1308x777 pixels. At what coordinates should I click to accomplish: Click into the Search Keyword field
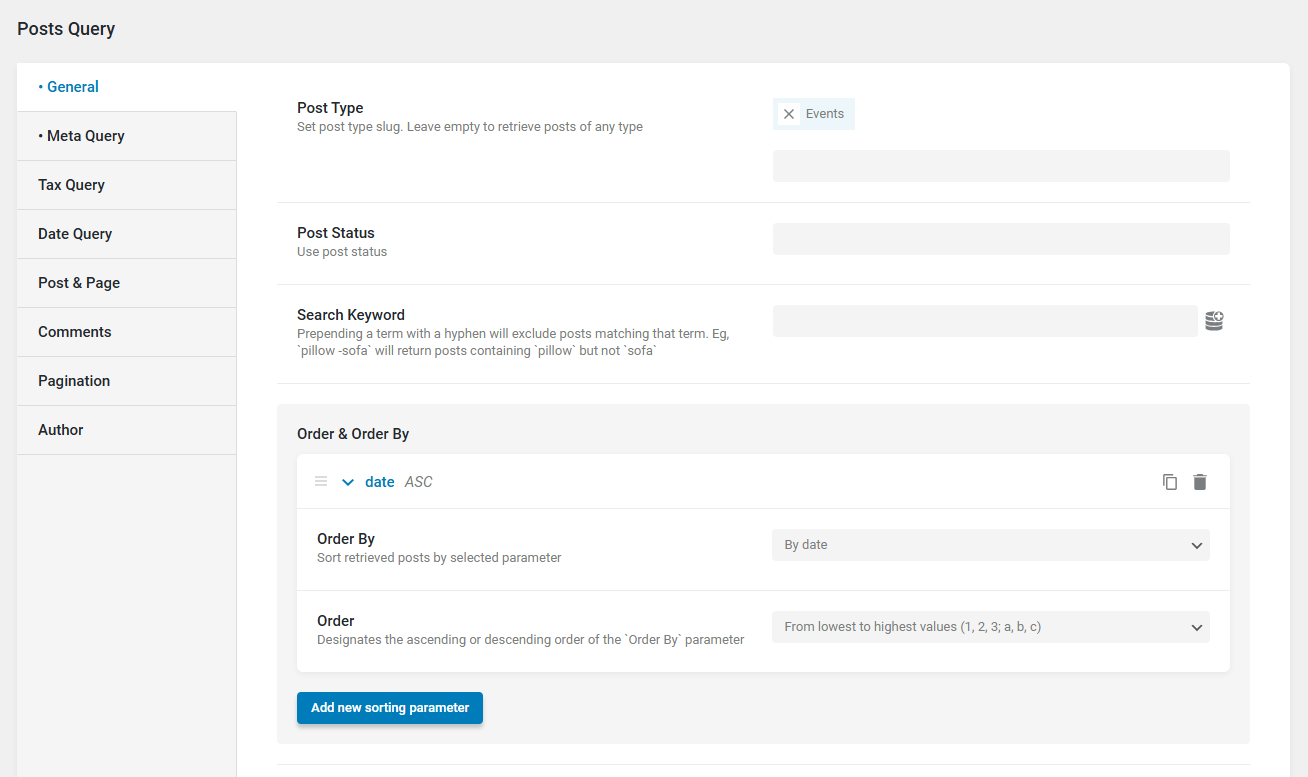[x=984, y=321]
